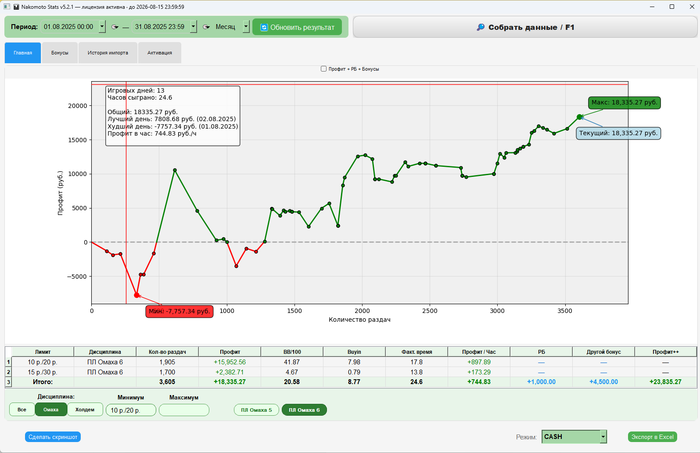Click the Итого row label
Screen dimensions: 700x453
(42, 382)
